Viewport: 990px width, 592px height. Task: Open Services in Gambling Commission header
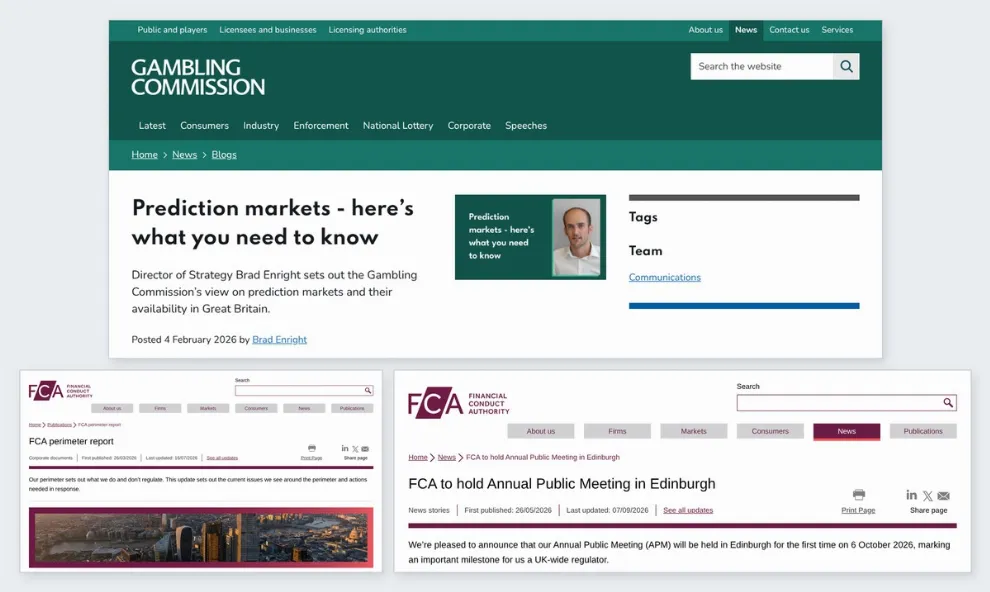click(x=837, y=30)
